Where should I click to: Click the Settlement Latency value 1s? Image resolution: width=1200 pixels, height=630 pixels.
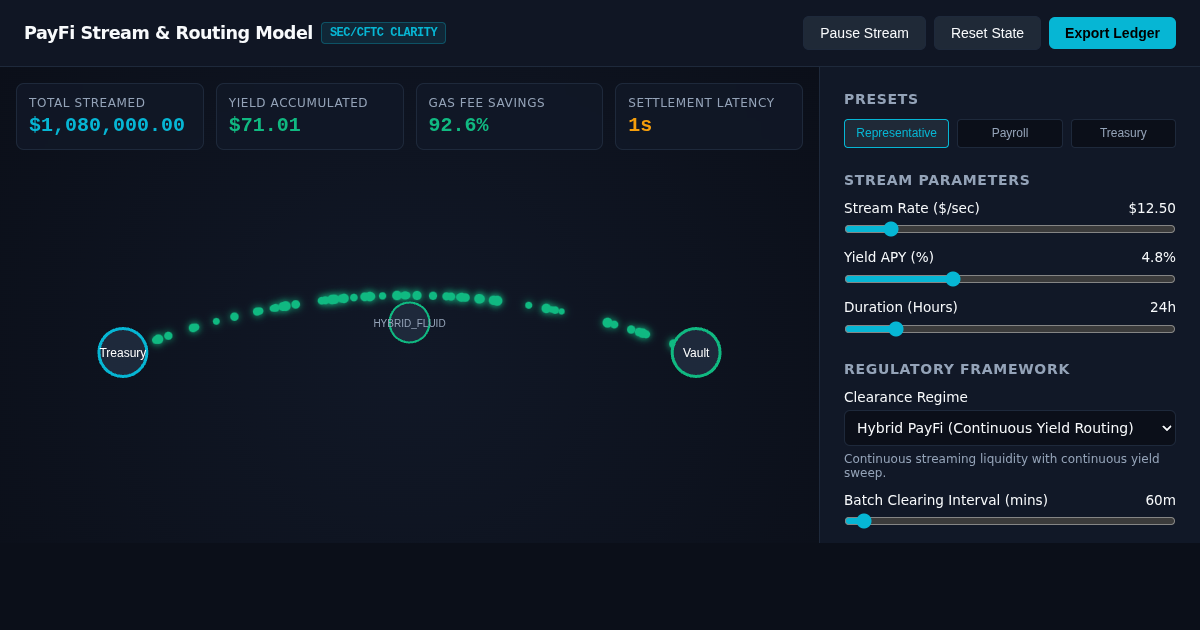click(640, 125)
